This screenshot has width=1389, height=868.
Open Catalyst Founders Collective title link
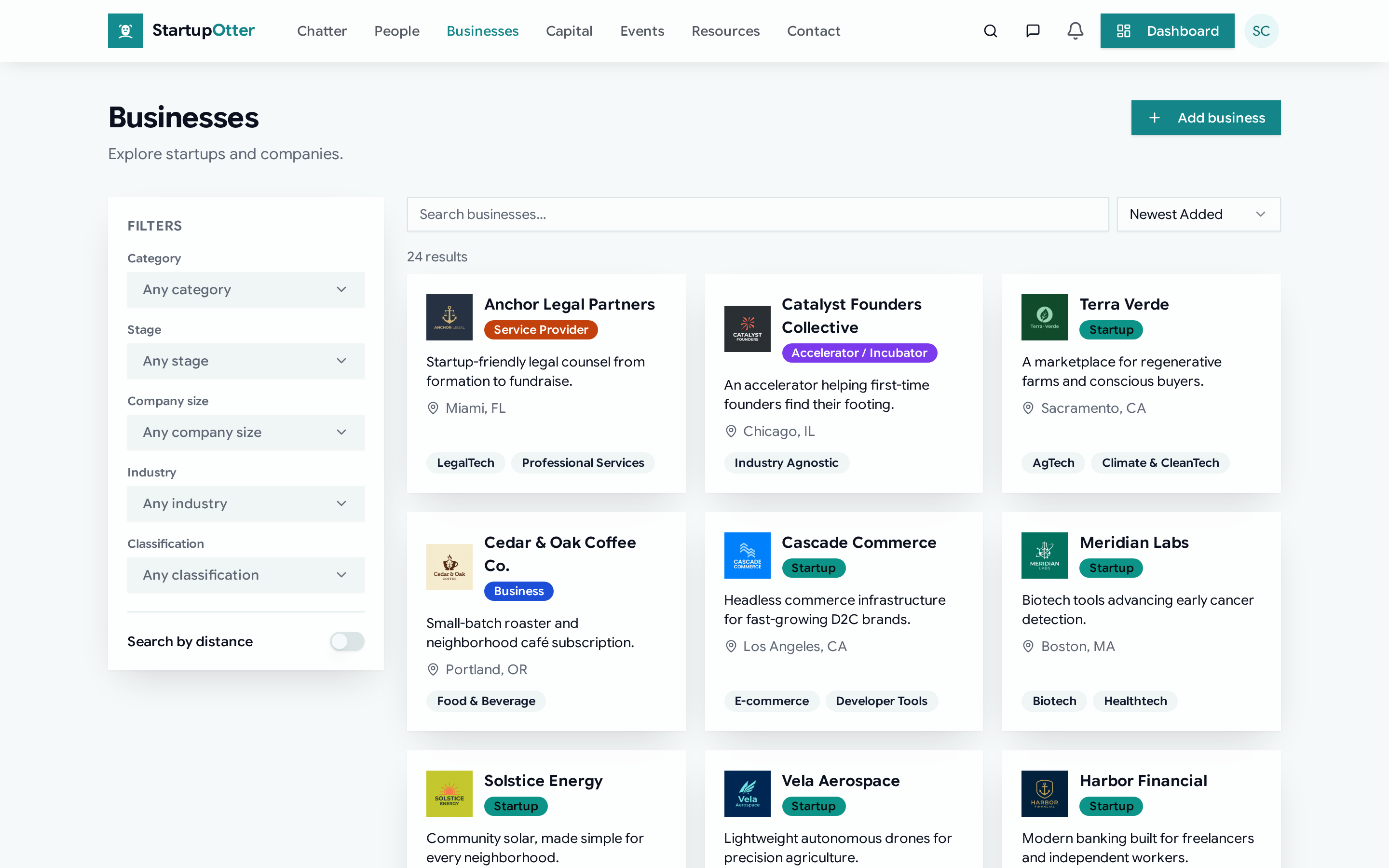[851, 316]
